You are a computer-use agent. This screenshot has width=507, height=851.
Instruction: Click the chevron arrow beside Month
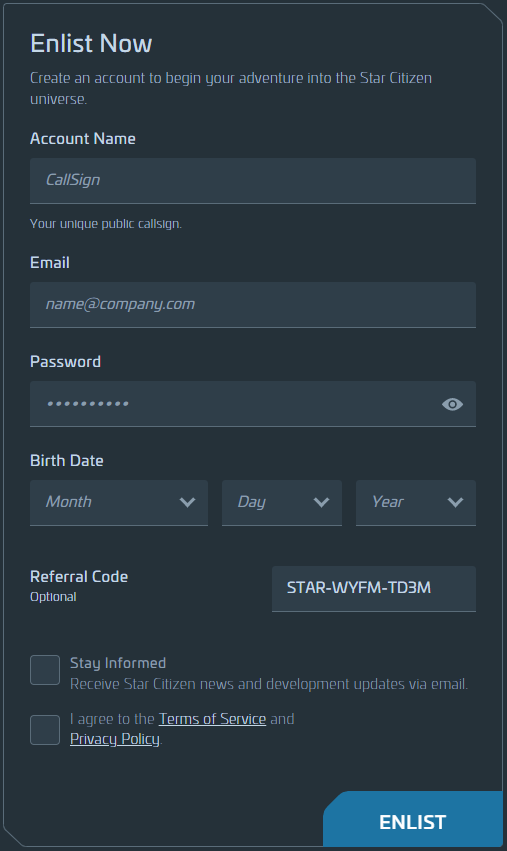point(187,502)
